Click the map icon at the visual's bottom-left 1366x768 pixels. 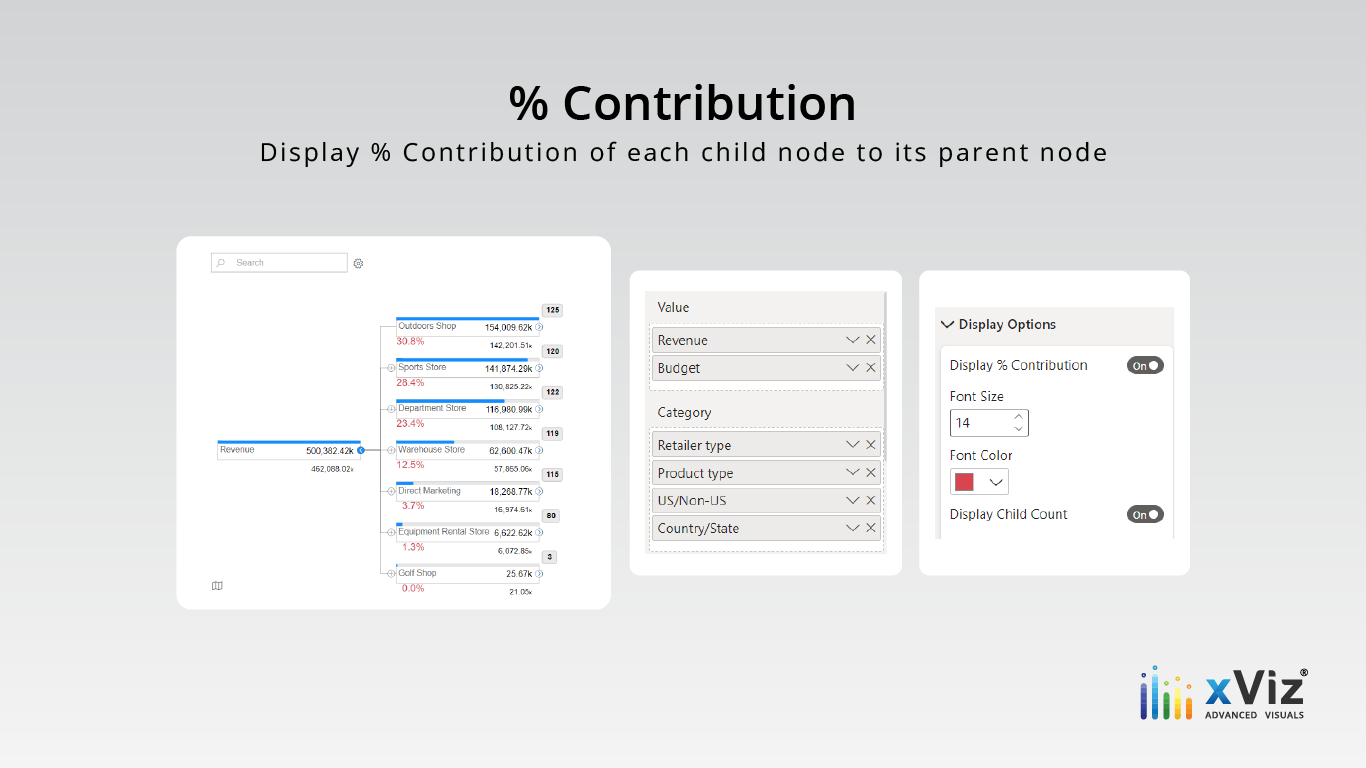pos(217,586)
